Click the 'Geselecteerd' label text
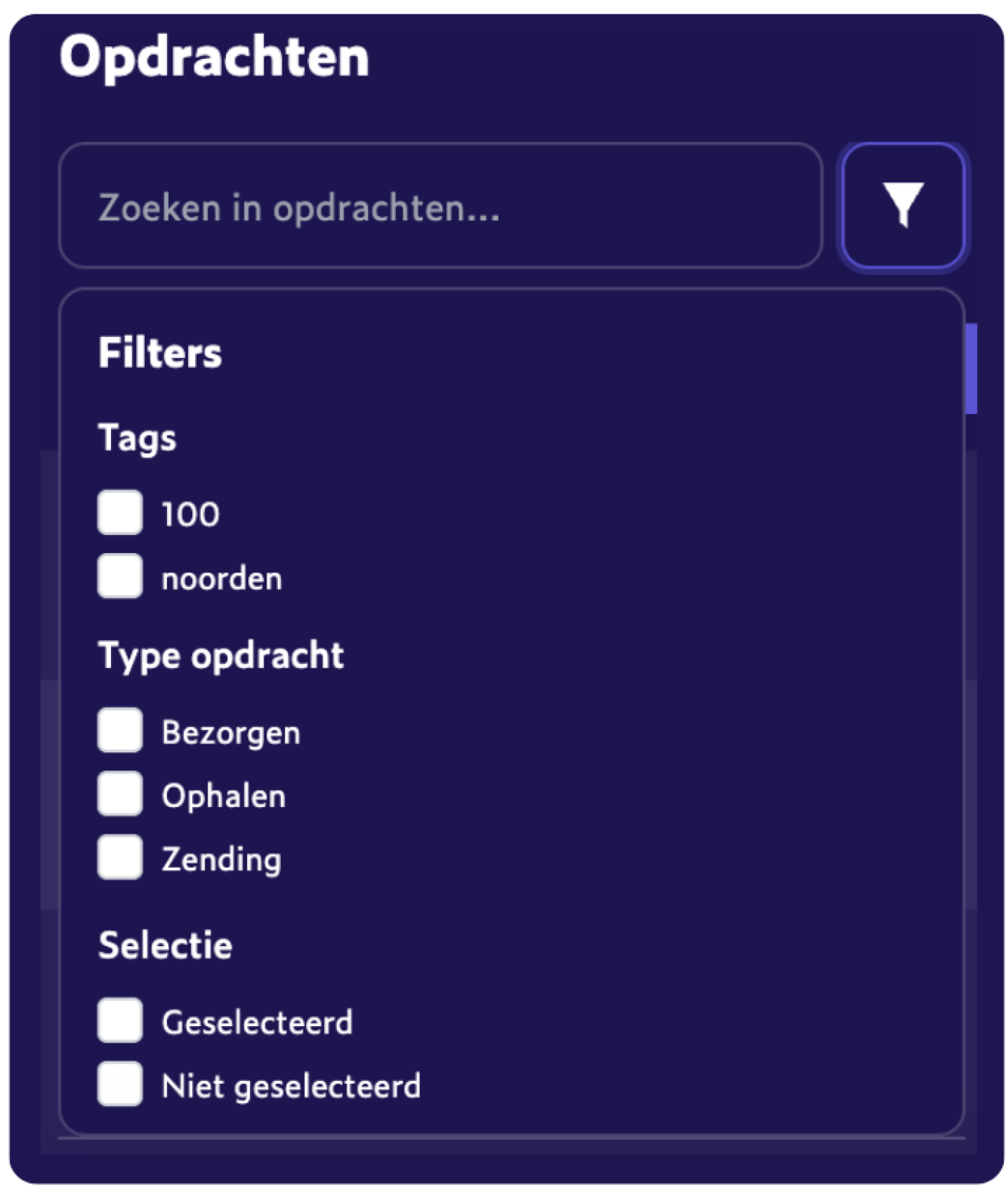This screenshot has height=1196, width=1008. [x=257, y=1022]
